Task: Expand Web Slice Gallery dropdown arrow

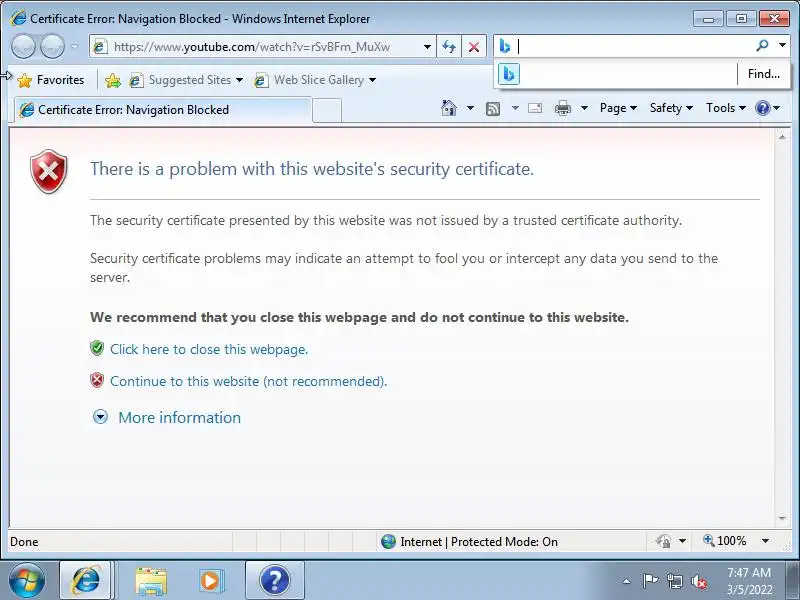Action: [372, 80]
